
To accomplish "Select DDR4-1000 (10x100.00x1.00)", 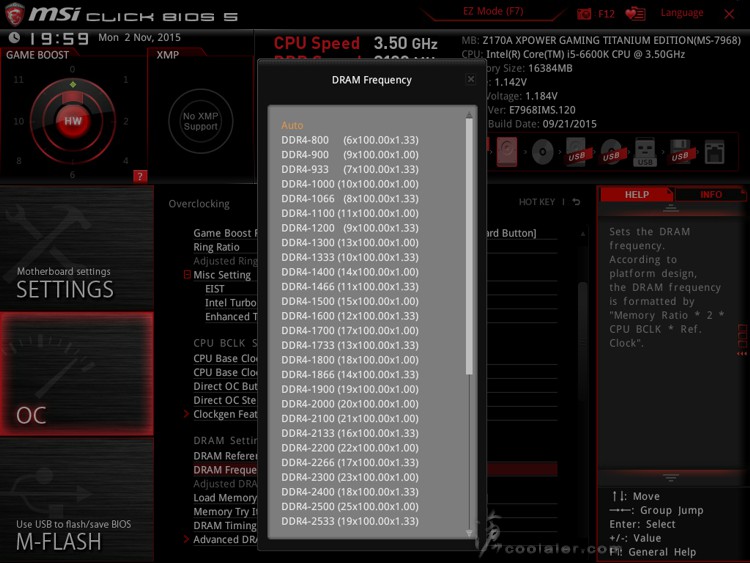I will [350, 184].
